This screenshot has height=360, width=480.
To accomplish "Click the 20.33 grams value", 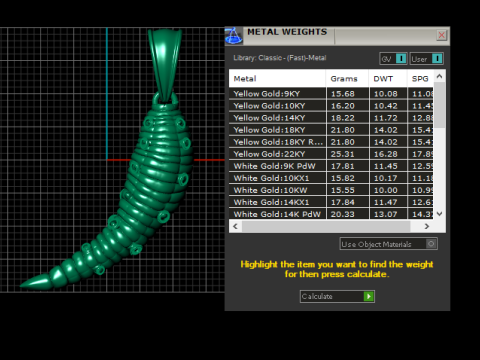I will point(343,214).
